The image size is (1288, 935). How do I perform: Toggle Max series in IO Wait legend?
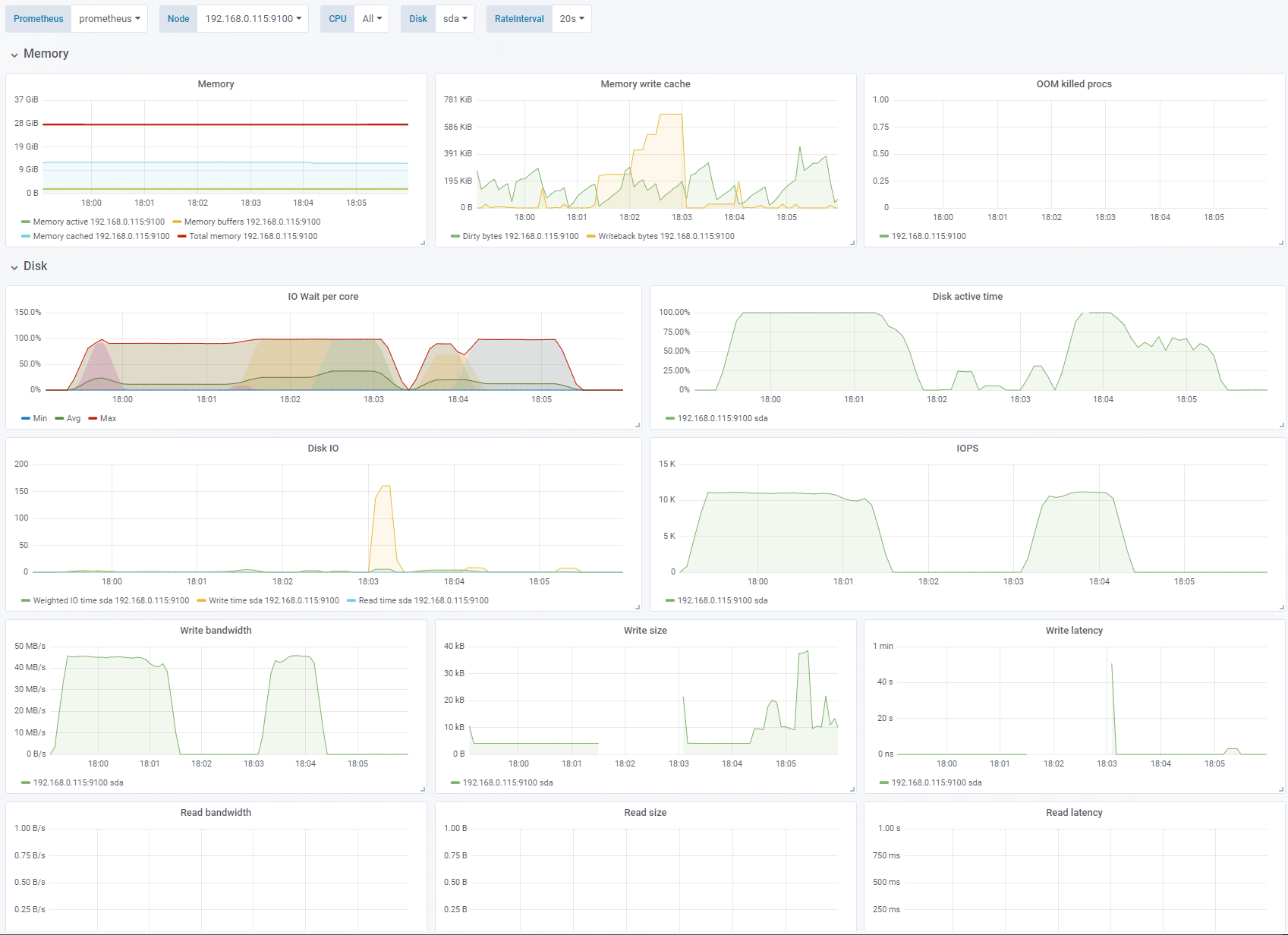[109, 418]
